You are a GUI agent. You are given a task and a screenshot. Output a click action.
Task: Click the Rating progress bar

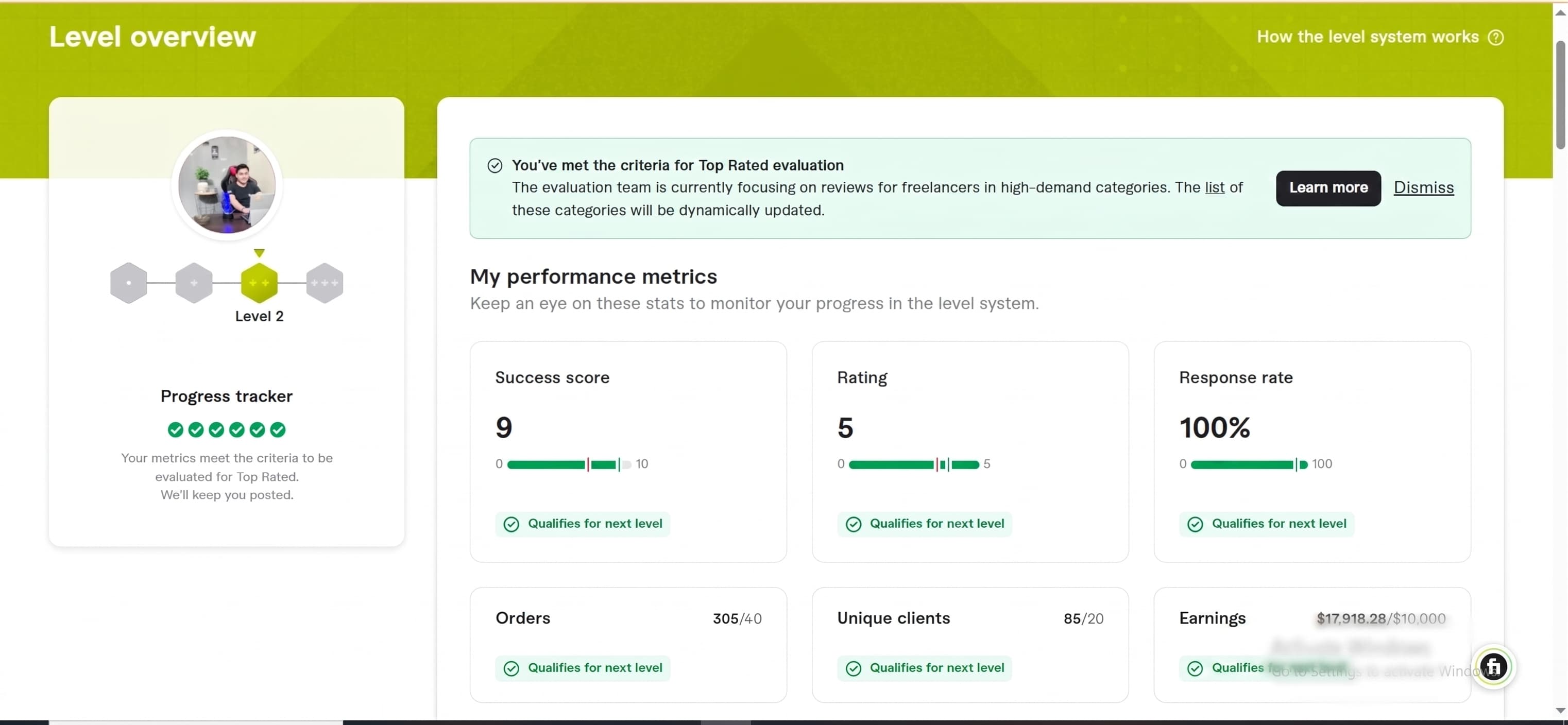pyautogui.click(x=914, y=464)
